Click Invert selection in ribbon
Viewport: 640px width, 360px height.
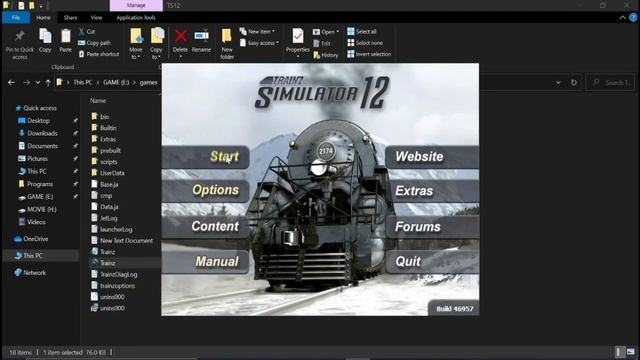(x=369, y=54)
